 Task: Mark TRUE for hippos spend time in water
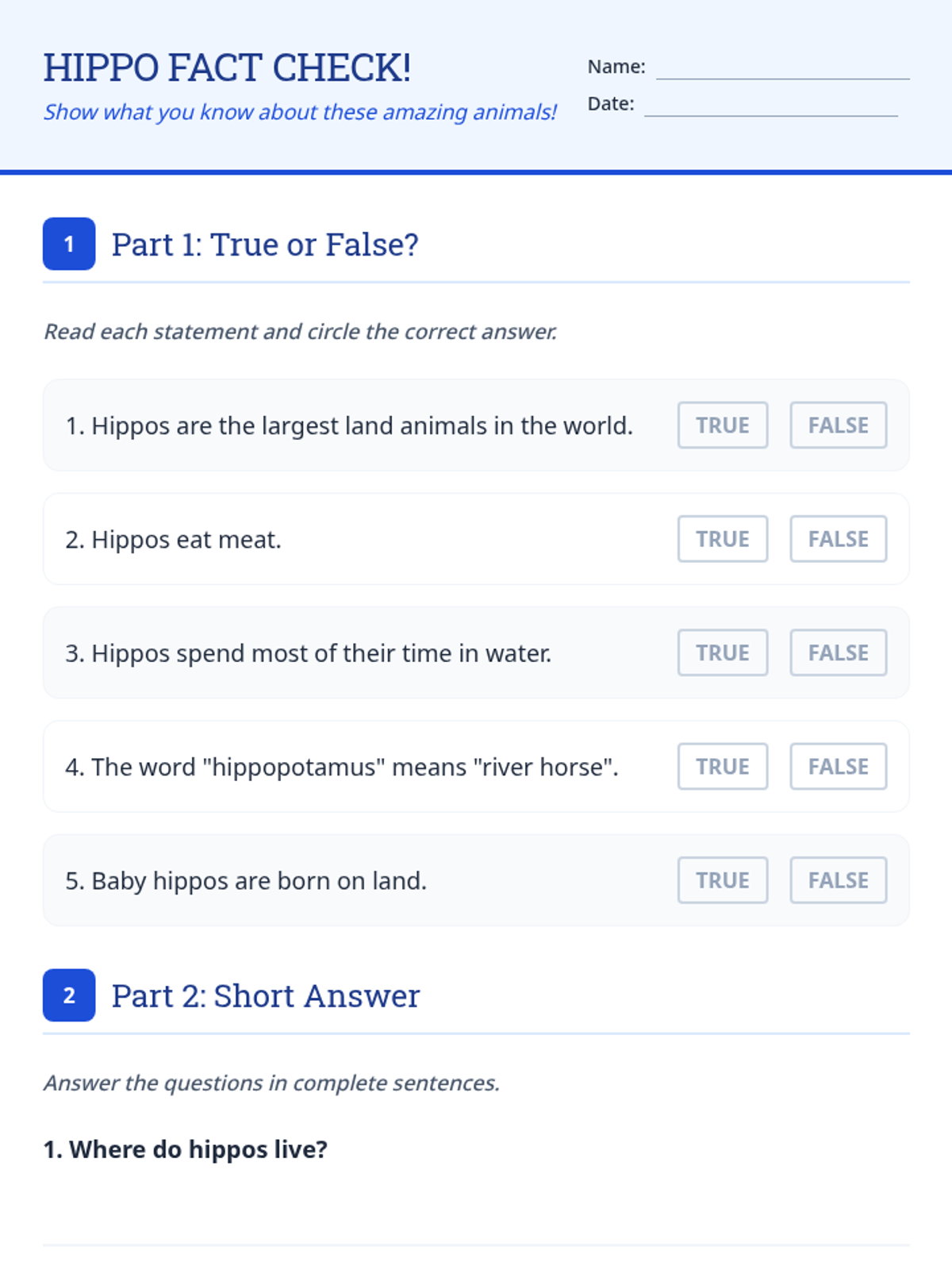click(723, 652)
